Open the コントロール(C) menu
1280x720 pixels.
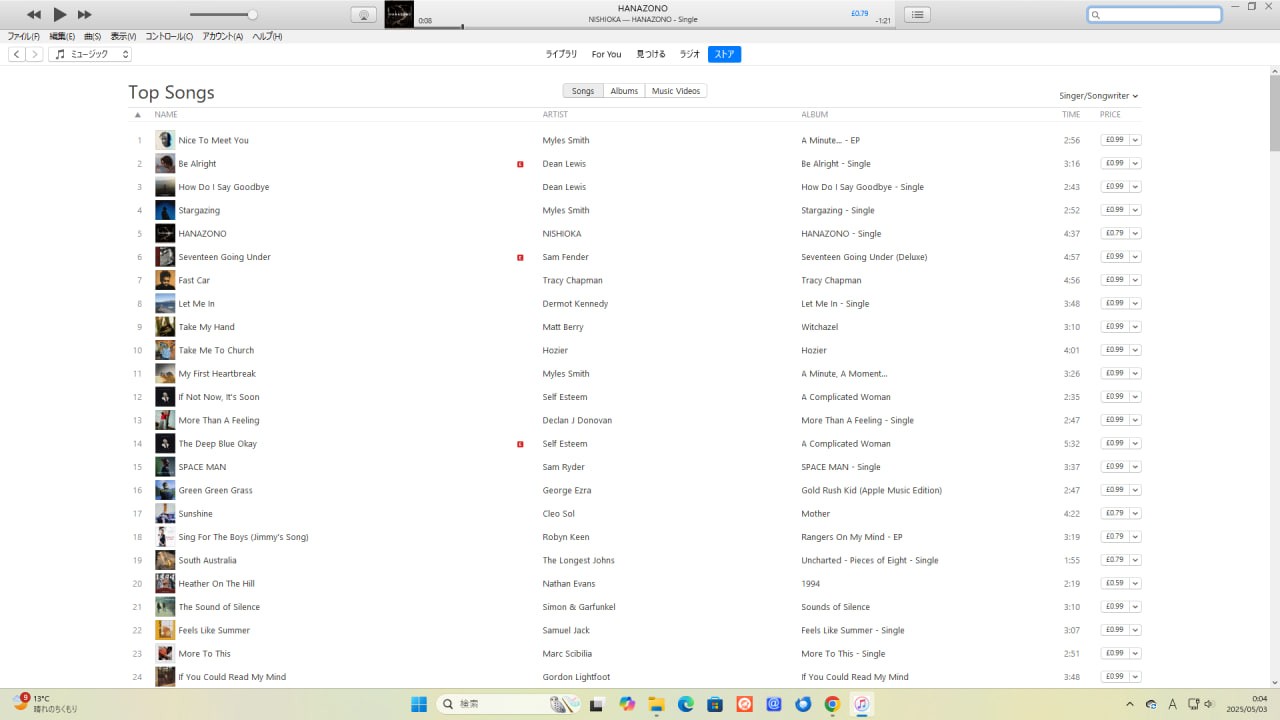(x=169, y=36)
